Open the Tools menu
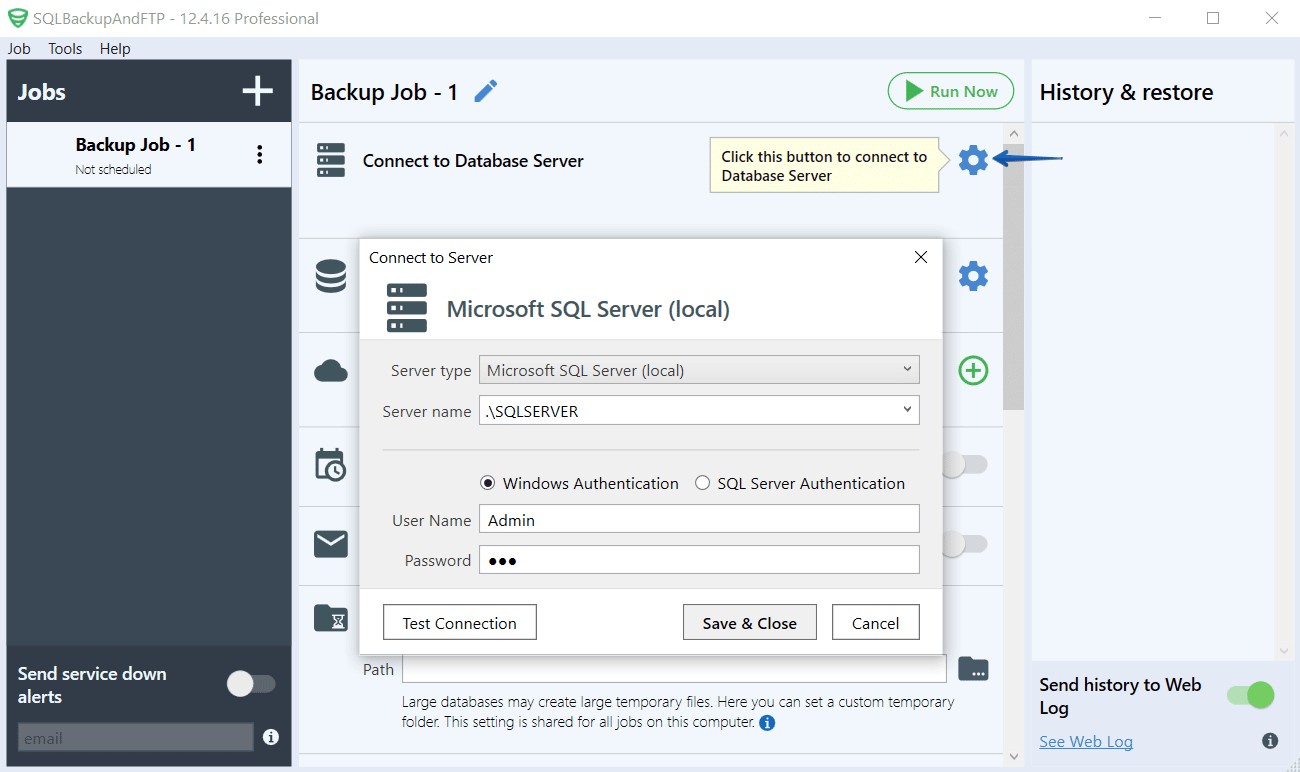Image resolution: width=1300 pixels, height=772 pixels. (x=65, y=48)
